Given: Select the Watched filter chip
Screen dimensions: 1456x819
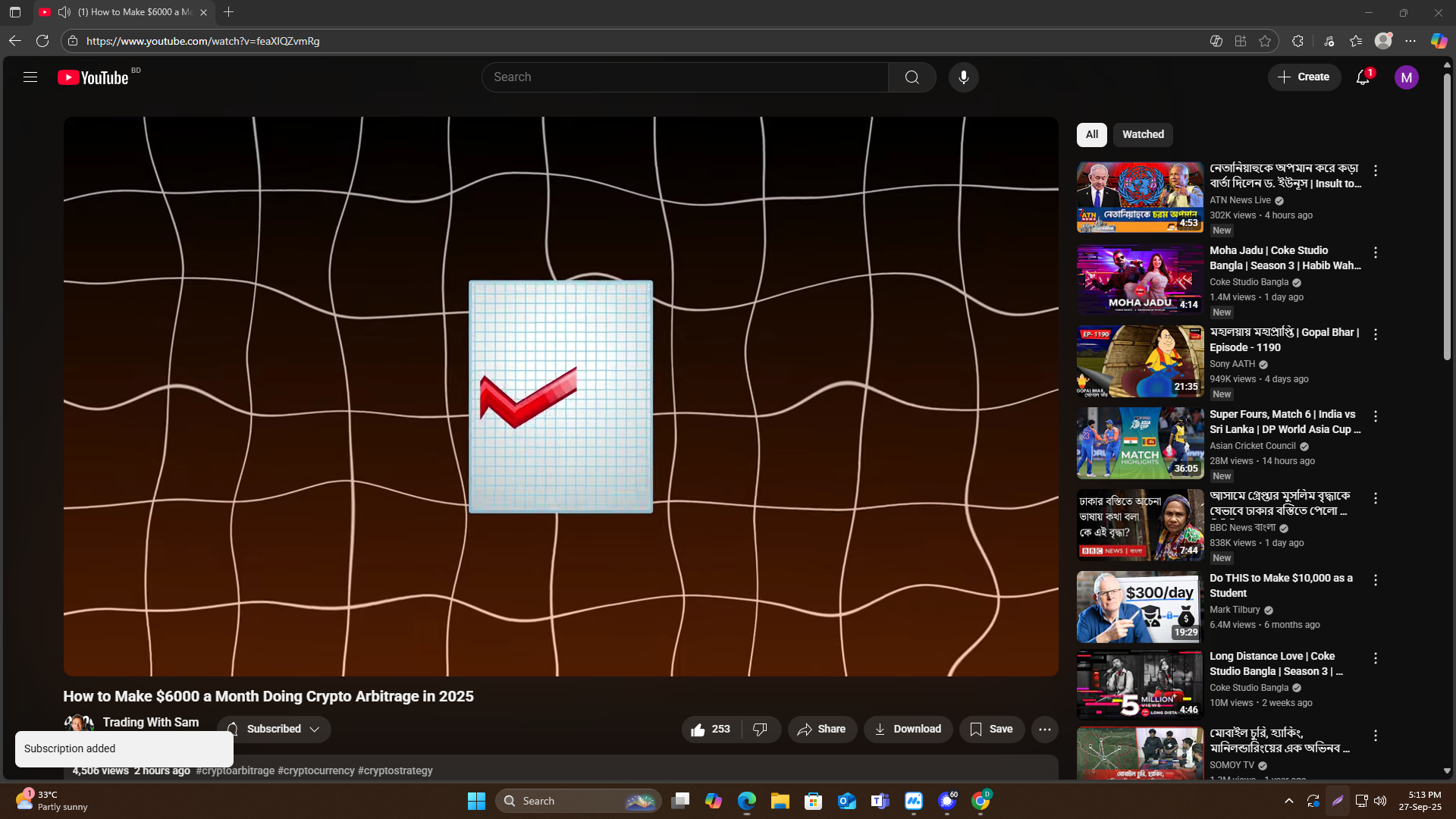Looking at the screenshot, I should click(x=1142, y=134).
